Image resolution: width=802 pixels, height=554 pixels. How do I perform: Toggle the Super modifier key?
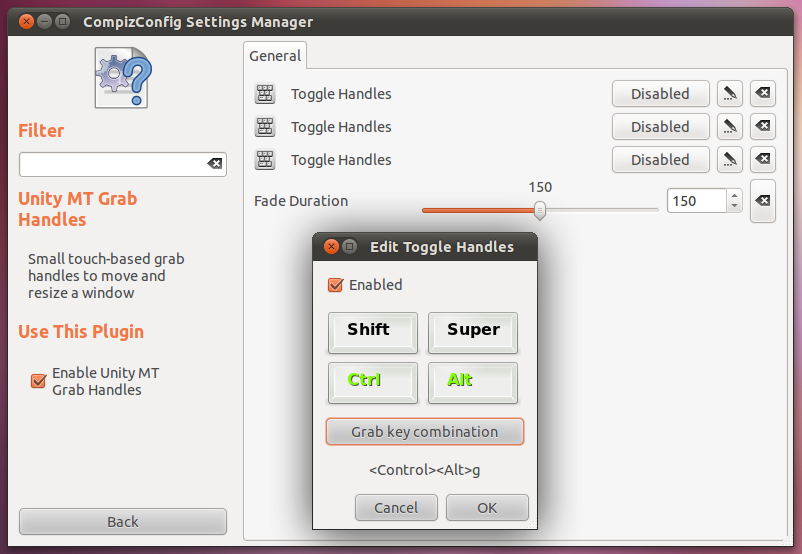(x=472, y=332)
